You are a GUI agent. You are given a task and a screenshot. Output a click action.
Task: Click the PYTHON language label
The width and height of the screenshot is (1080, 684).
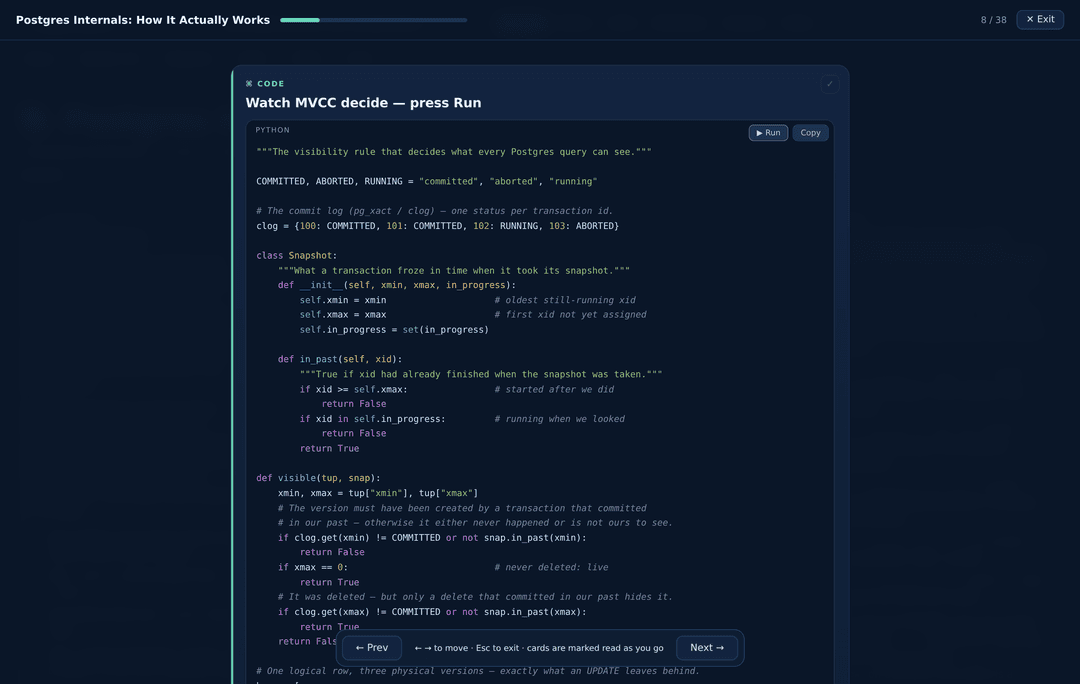point(273,129)
